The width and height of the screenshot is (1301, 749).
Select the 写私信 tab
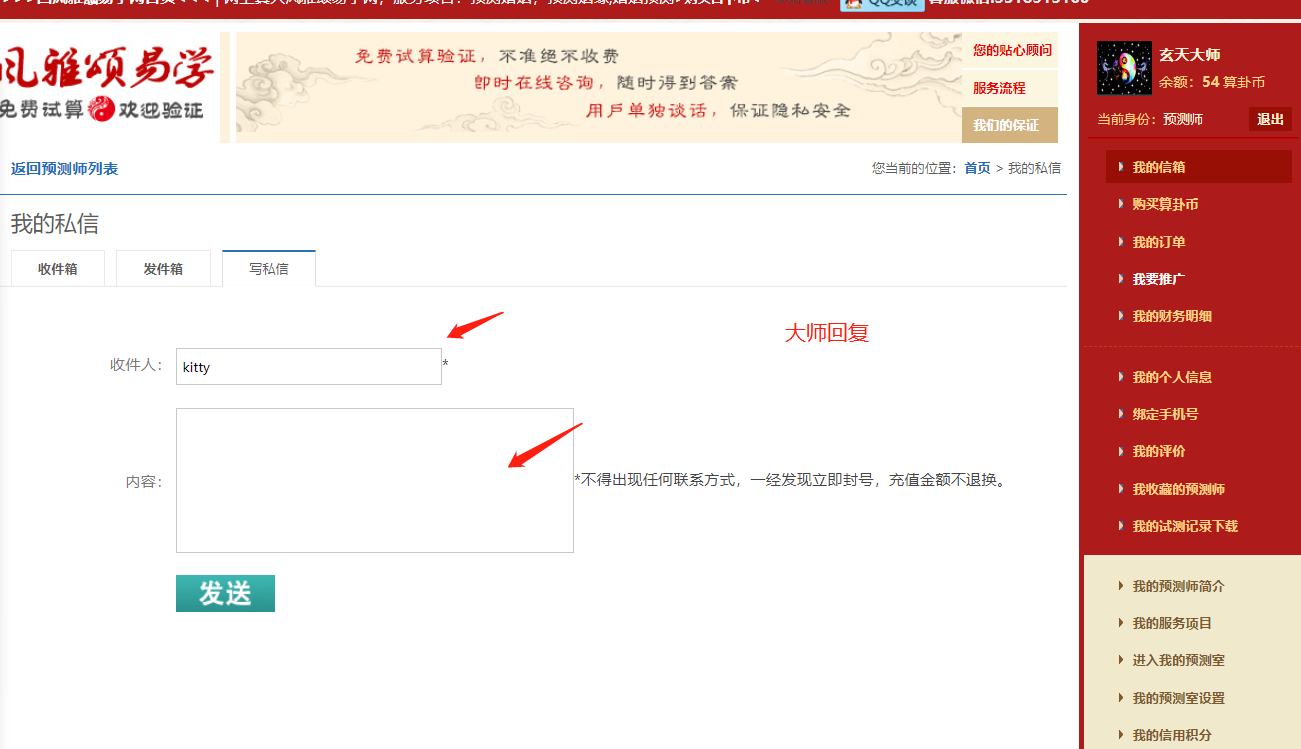(x=269, y=269)
